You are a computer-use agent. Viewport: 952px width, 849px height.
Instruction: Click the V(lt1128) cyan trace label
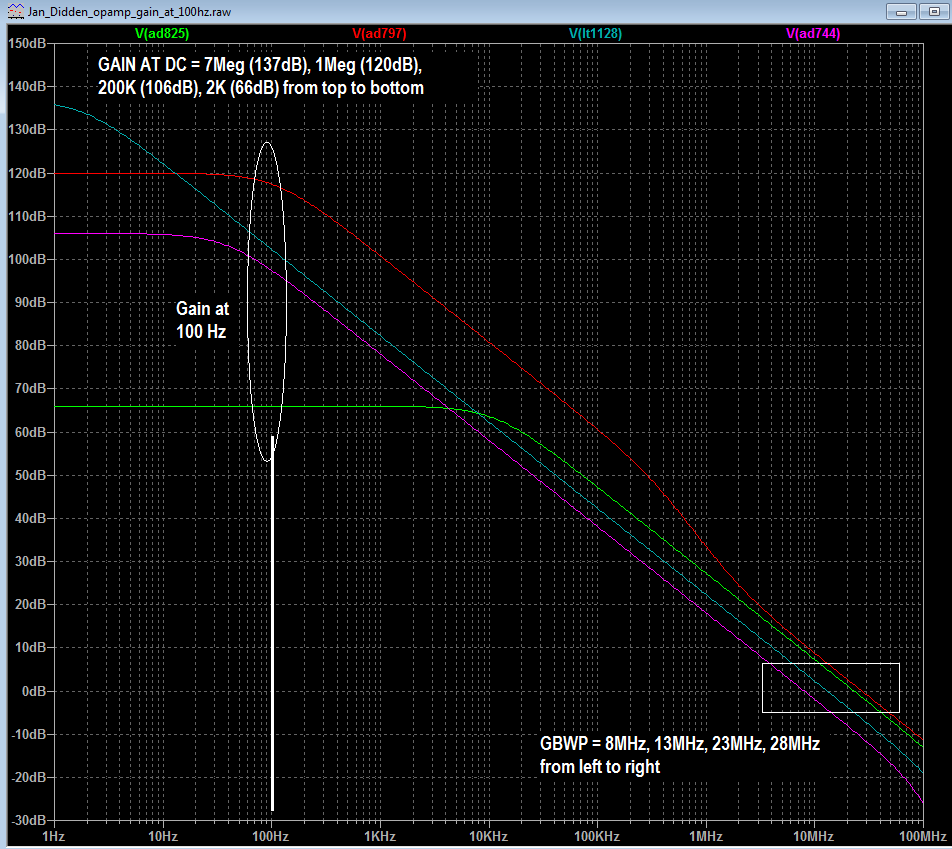click(595, 34)
